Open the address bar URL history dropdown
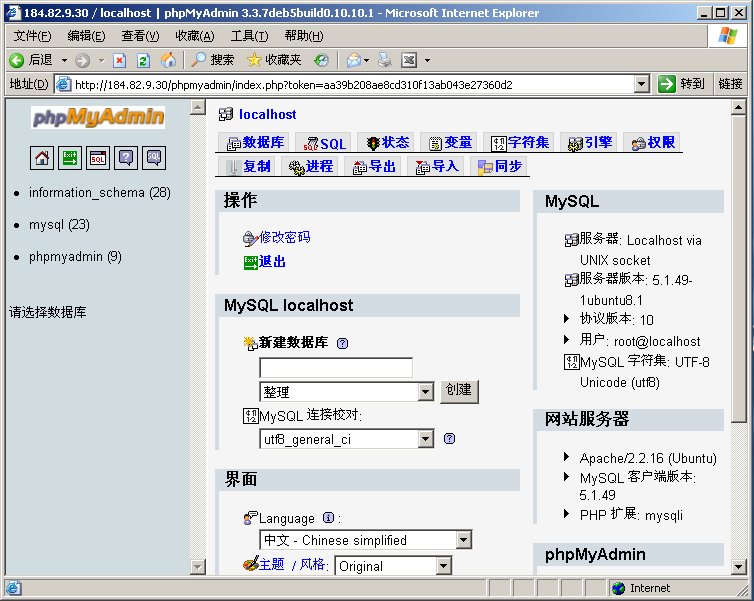Screen dimensions: 754x601 point(641,84)
